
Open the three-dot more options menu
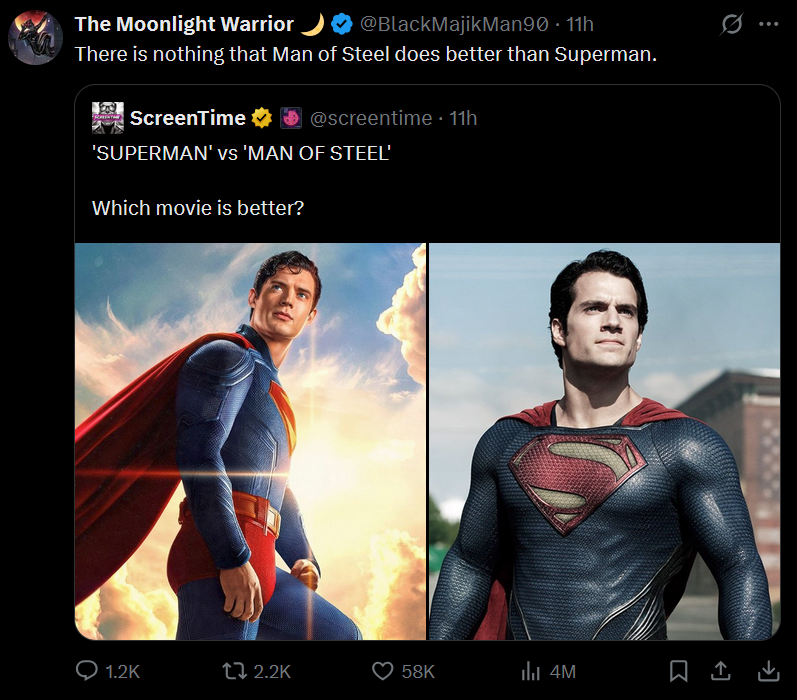(x=768, y=24)
